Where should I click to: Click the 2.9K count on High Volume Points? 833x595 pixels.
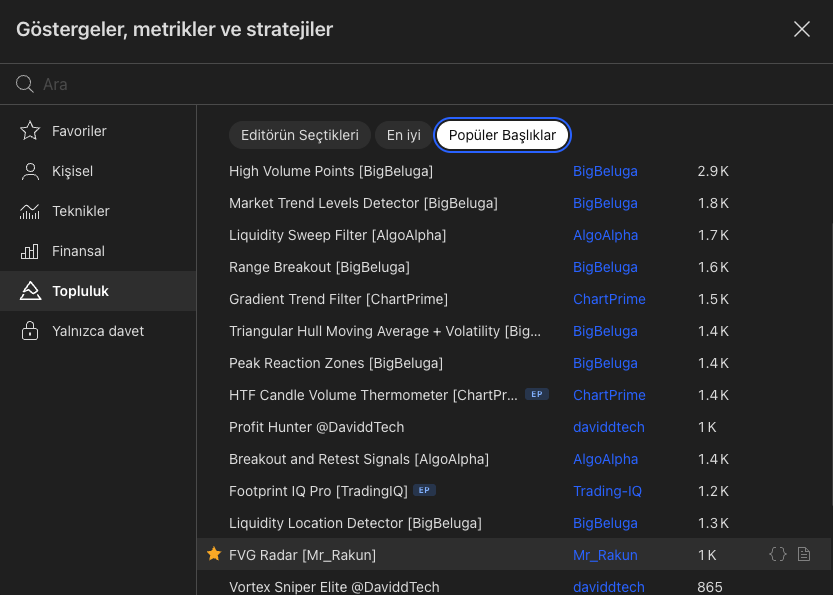(x=713, y=171)
